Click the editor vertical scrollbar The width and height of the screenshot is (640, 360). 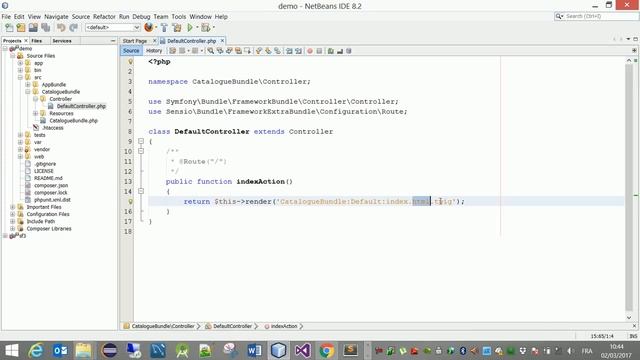[x=629, y=188]
